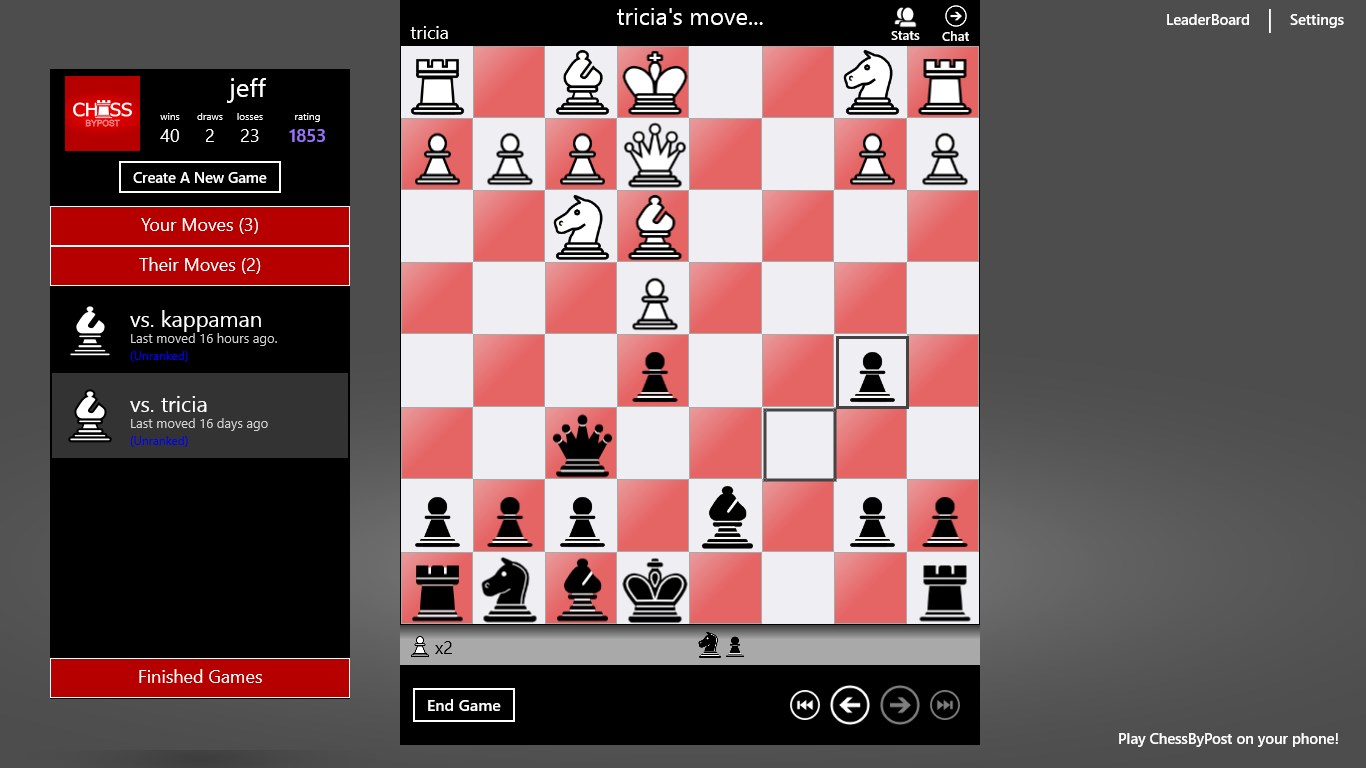Open the Settings menu
Screen dimensions: 1366x768
(x=1316, y=20)
